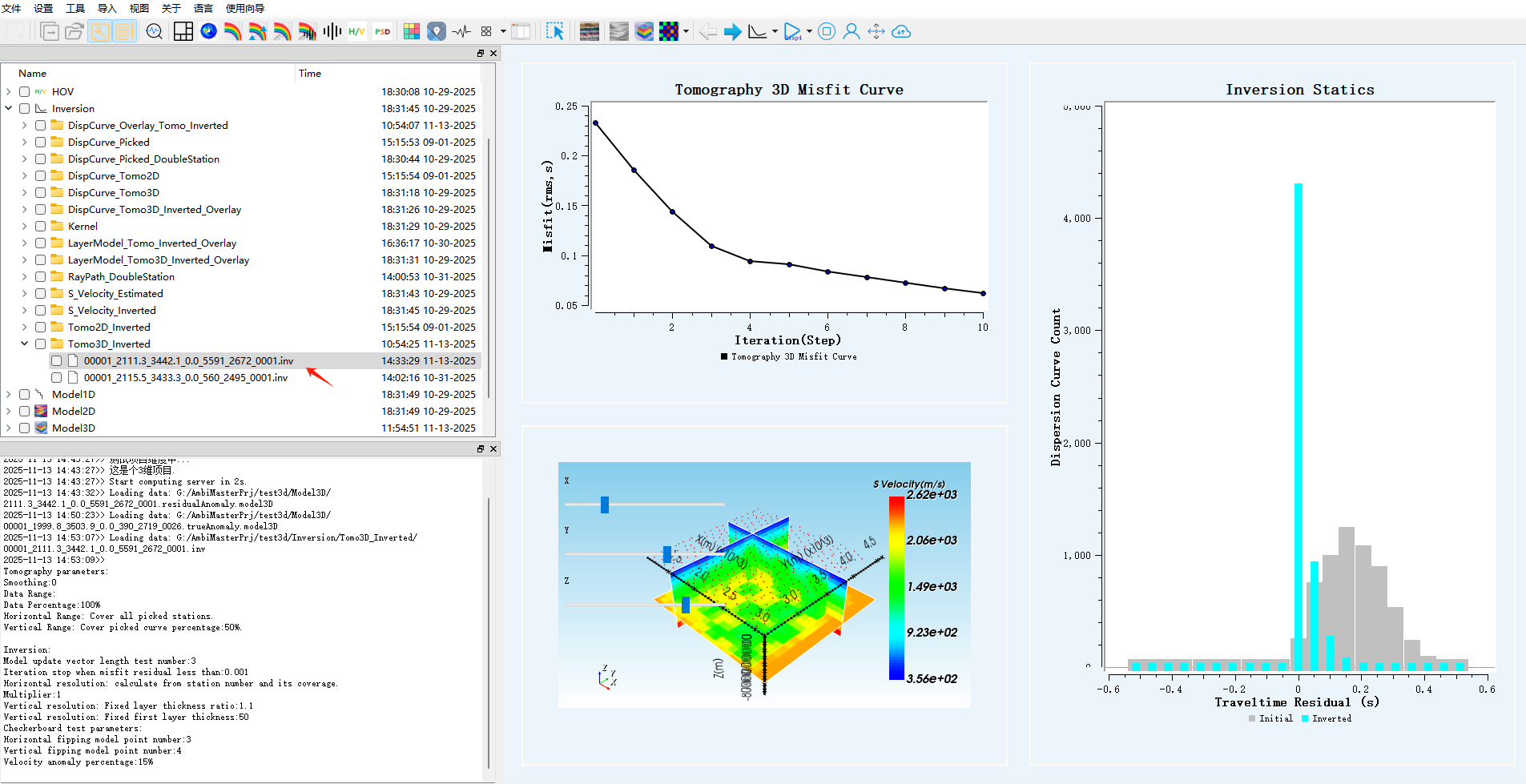Image resolution: width=1526 pixels, height=784 pixels.
Task: Tick checkbox for 00001_2111.3_3442.1 inv file
Action: pos(57,361)
